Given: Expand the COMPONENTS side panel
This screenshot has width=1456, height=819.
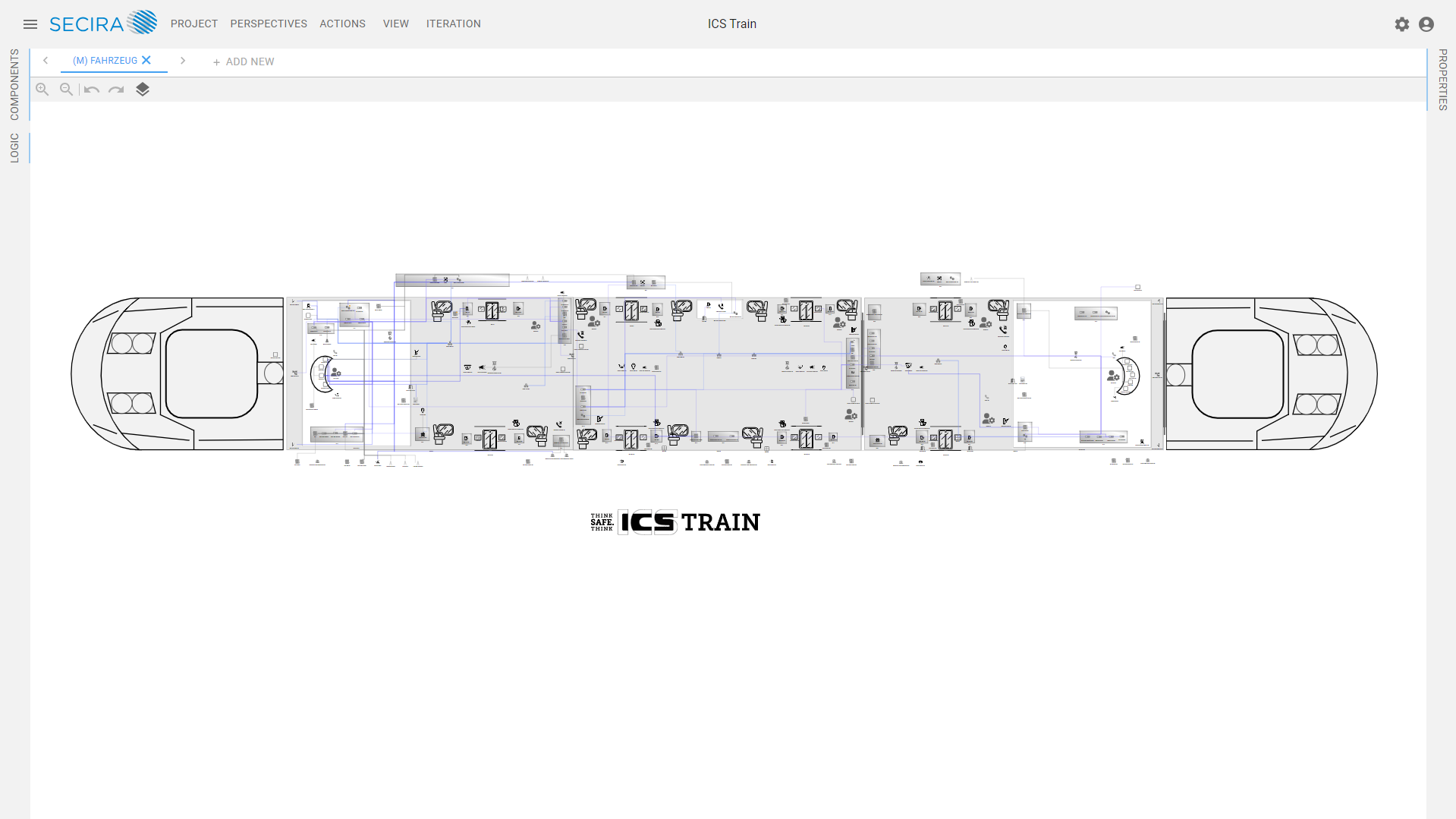Looking at the screenshot, I should coord(14,85).
